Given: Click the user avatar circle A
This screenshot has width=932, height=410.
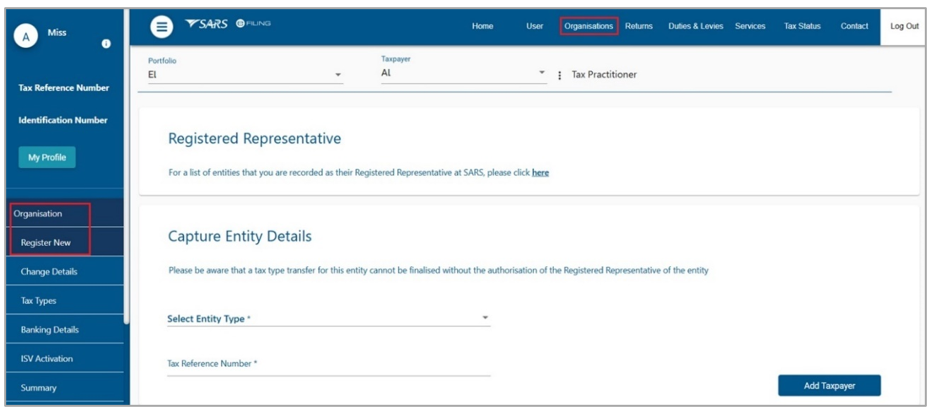Looking at the screenshot, I should tap(26, 37).
